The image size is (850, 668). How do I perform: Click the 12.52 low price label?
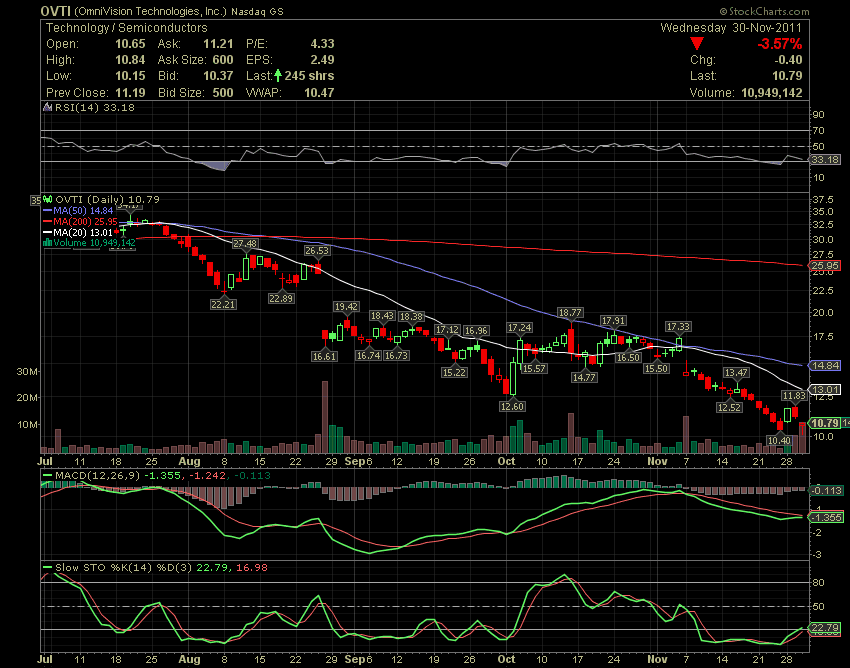[x=729, y=407]
